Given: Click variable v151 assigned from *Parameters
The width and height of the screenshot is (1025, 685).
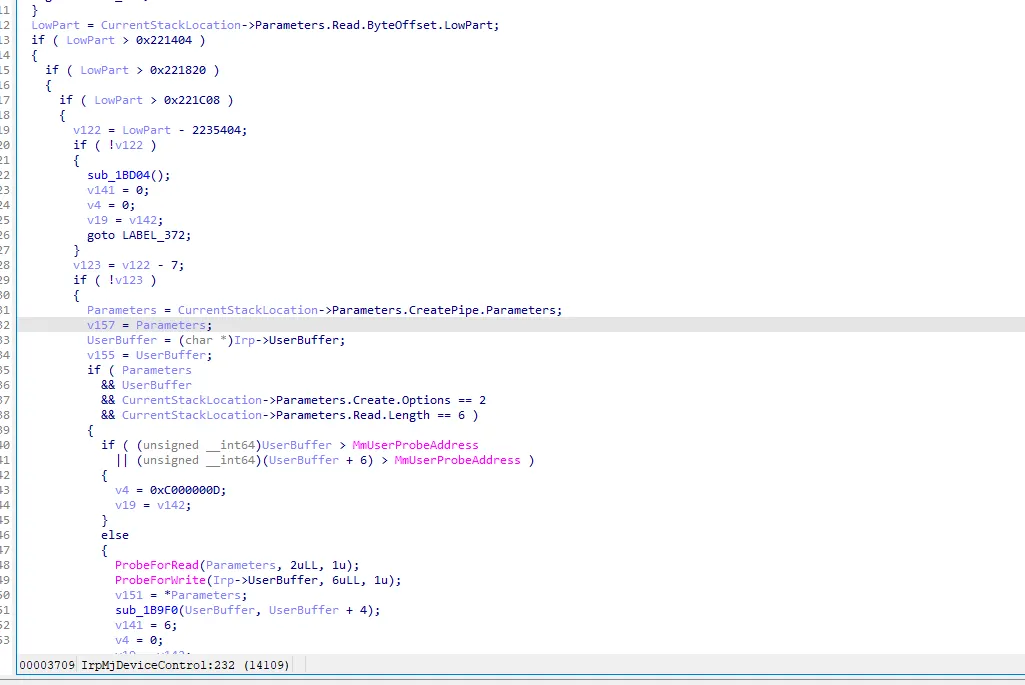Looking at the screenshot, I should pos(129,595).
